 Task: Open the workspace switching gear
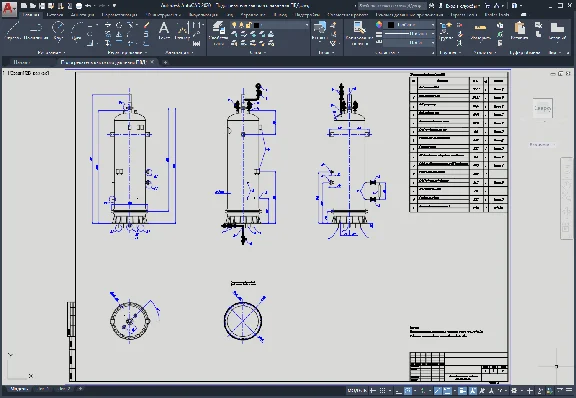point(514,391)
